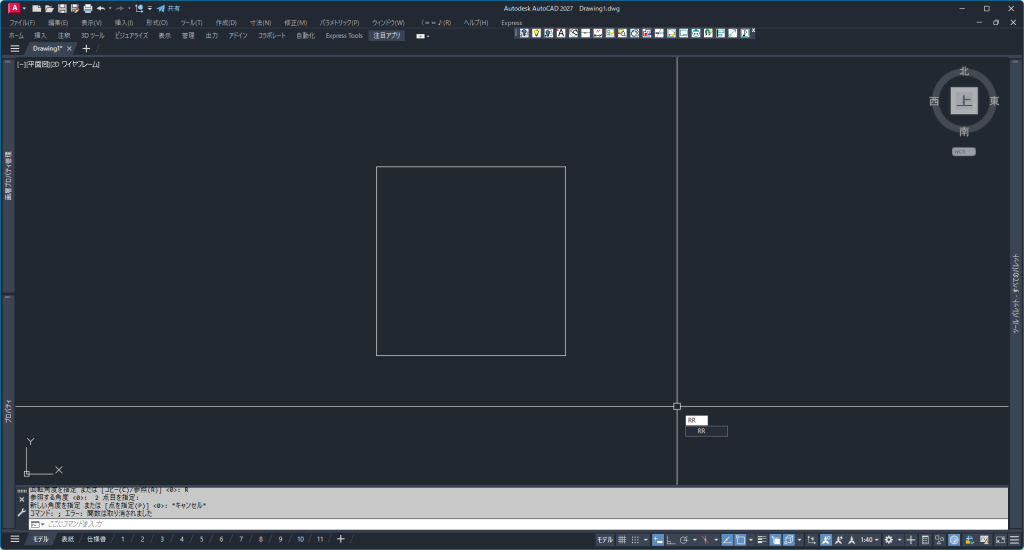The image size is (1024, 550).
Task: Click the Undo arrow icon
Action: pos(101,8)
